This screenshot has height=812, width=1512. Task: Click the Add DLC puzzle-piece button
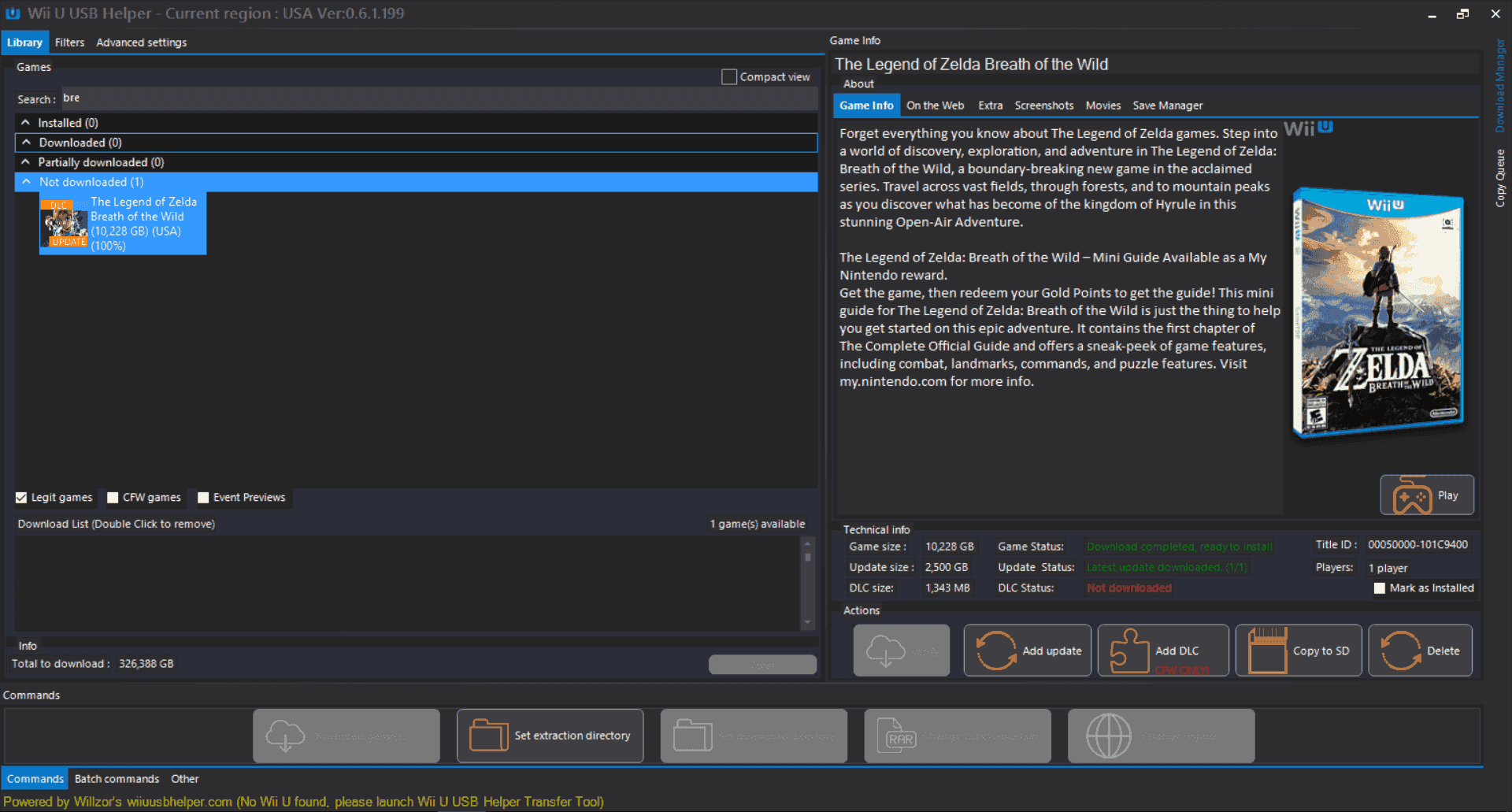1163,651
